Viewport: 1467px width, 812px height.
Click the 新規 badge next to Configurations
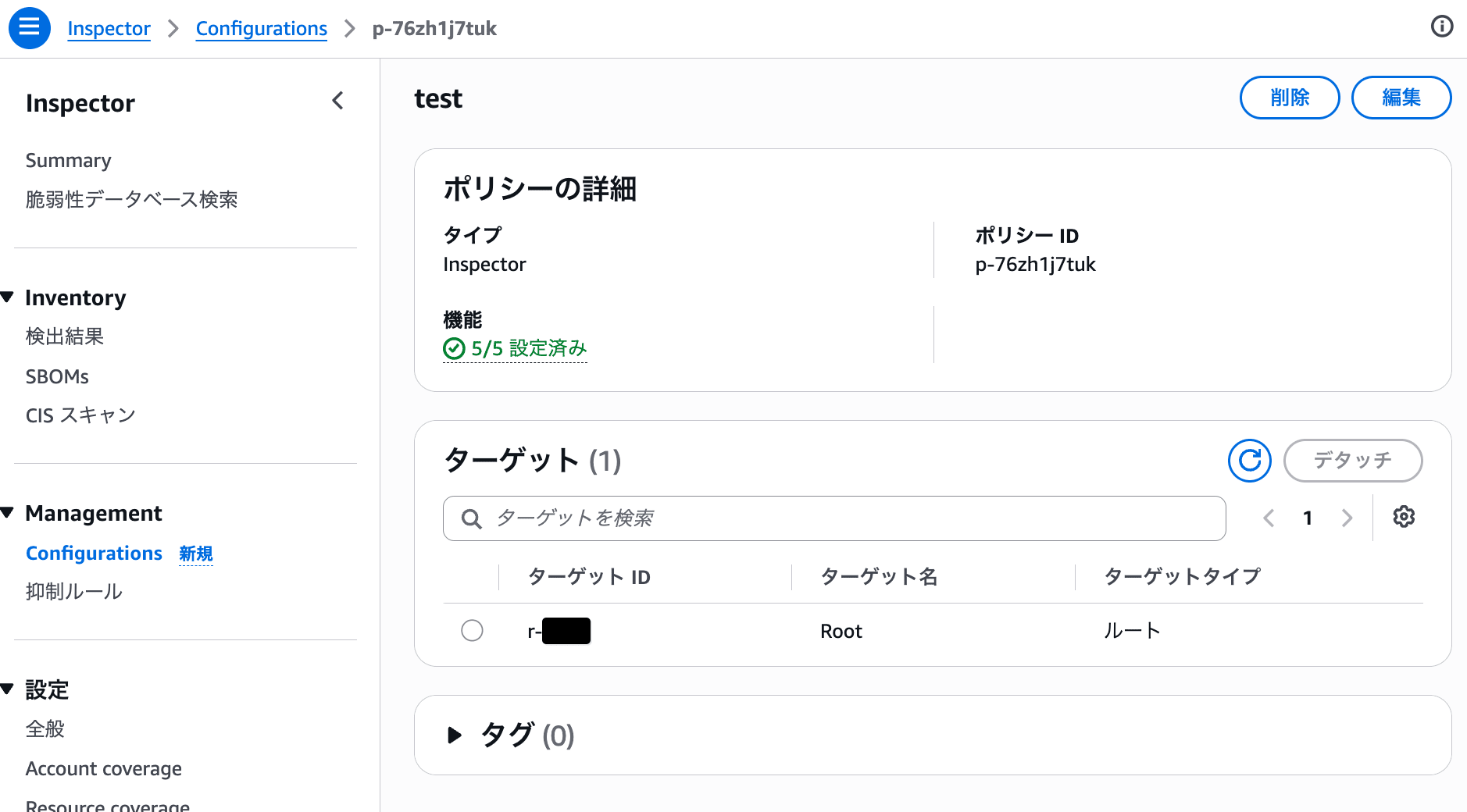pos(196,554)
